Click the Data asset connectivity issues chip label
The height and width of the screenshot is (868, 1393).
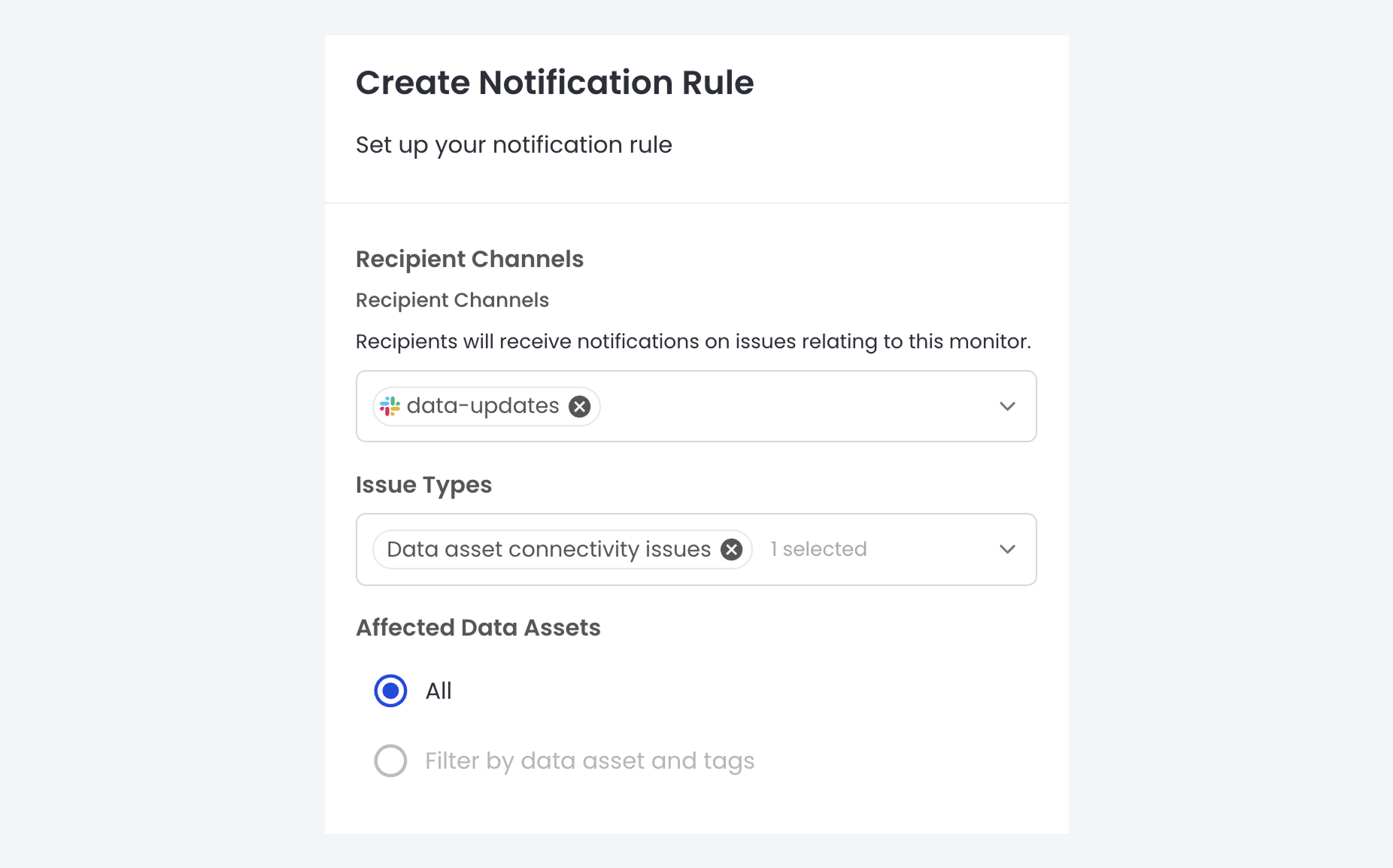click(x=547, y=549)
